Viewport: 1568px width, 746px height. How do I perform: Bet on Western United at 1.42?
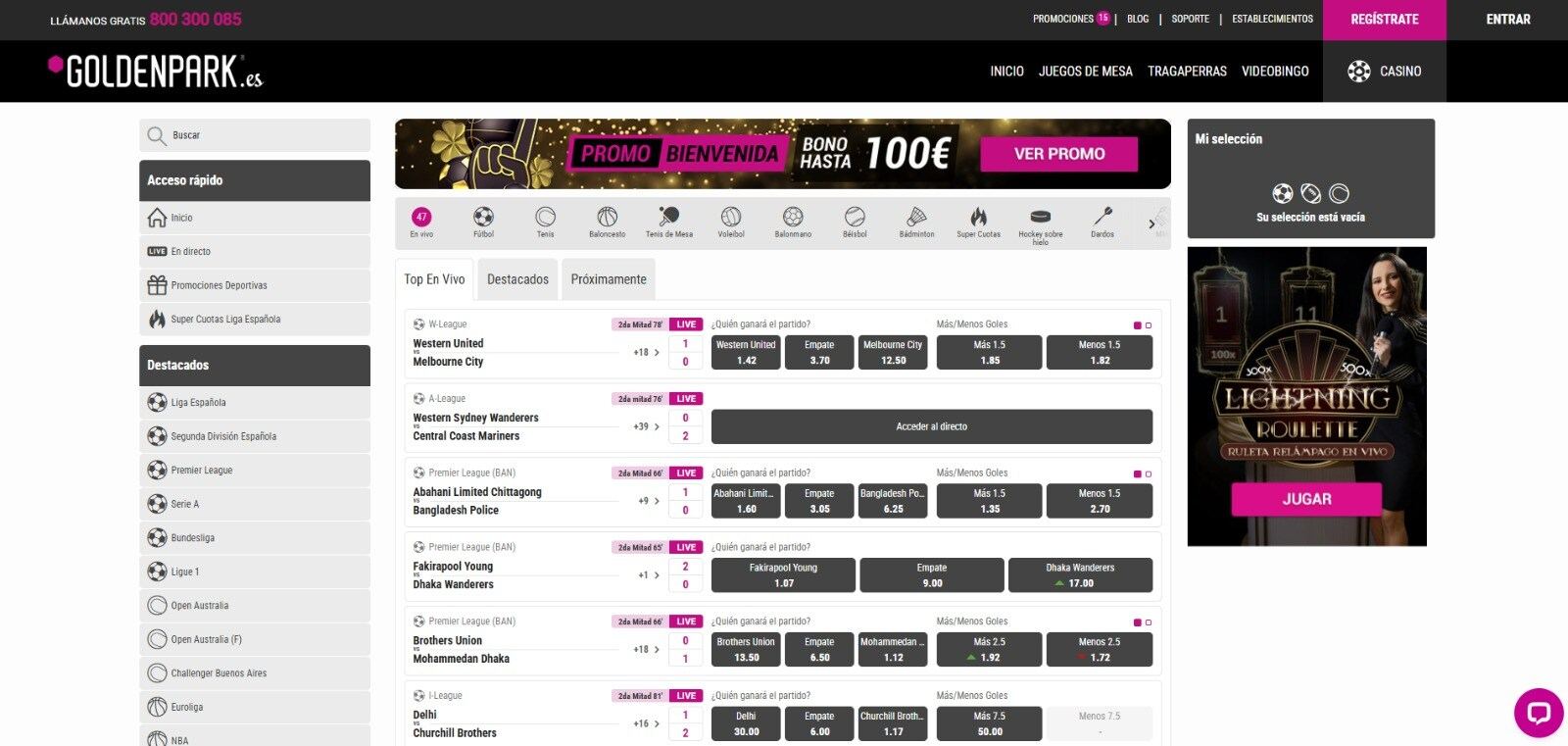[x=746, y=353]
